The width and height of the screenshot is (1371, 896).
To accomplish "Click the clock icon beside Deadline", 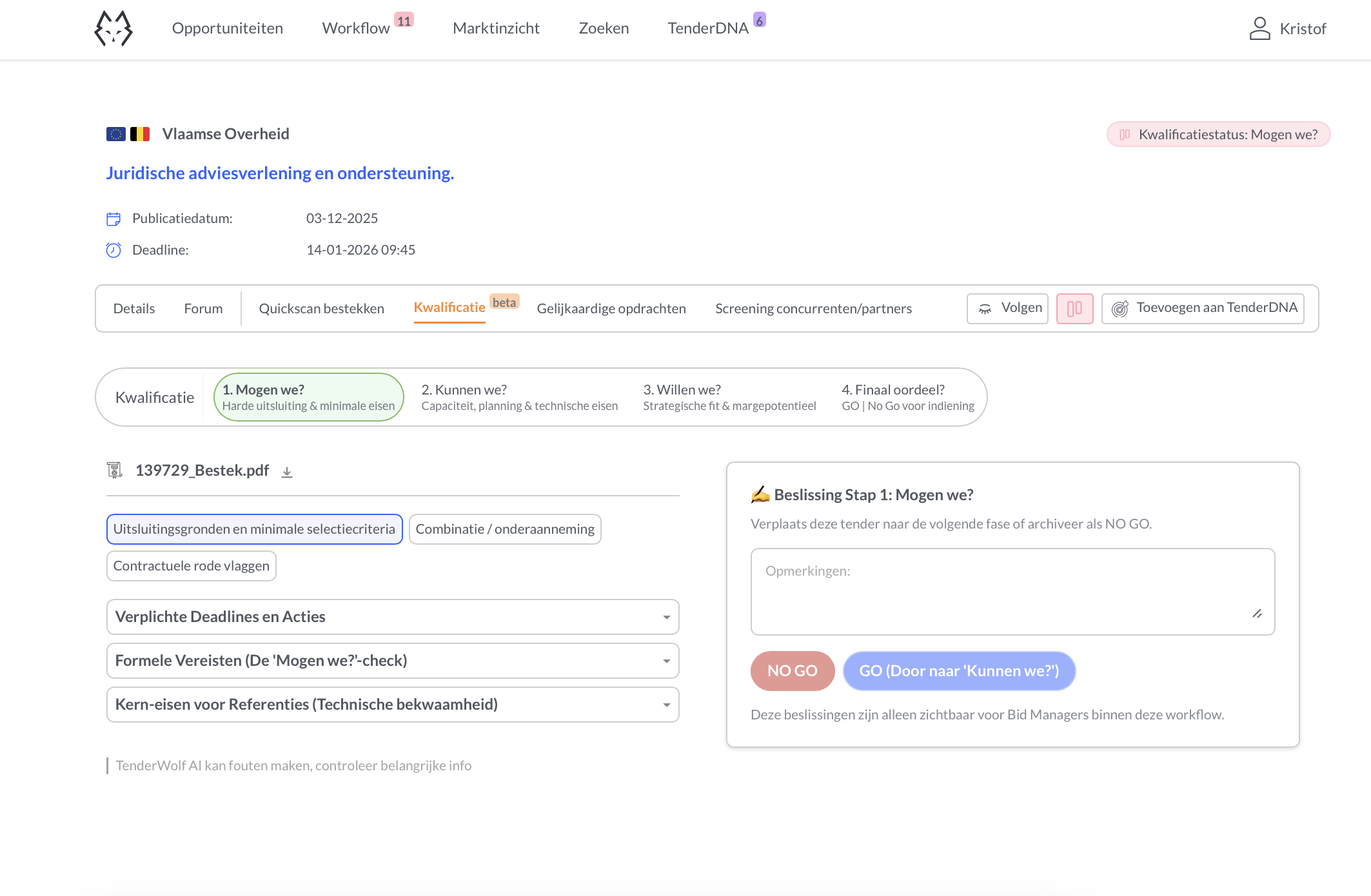I will coord(113,250).
